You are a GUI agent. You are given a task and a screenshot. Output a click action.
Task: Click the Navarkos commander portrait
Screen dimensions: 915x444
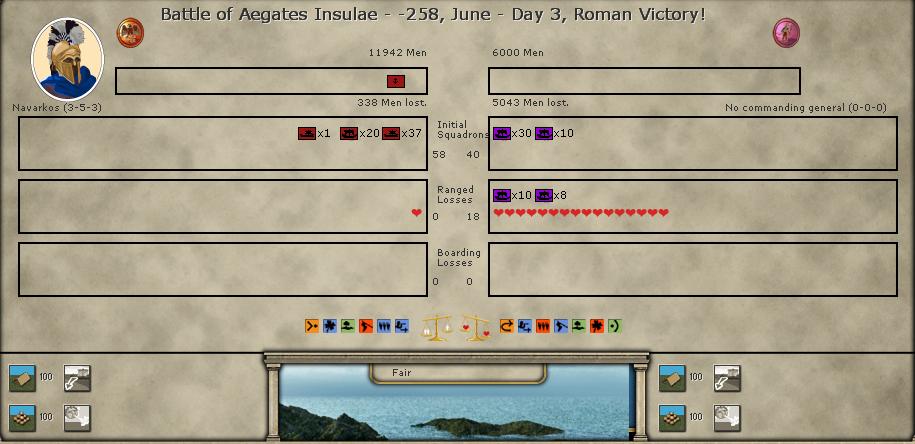(x=68, y=59)
